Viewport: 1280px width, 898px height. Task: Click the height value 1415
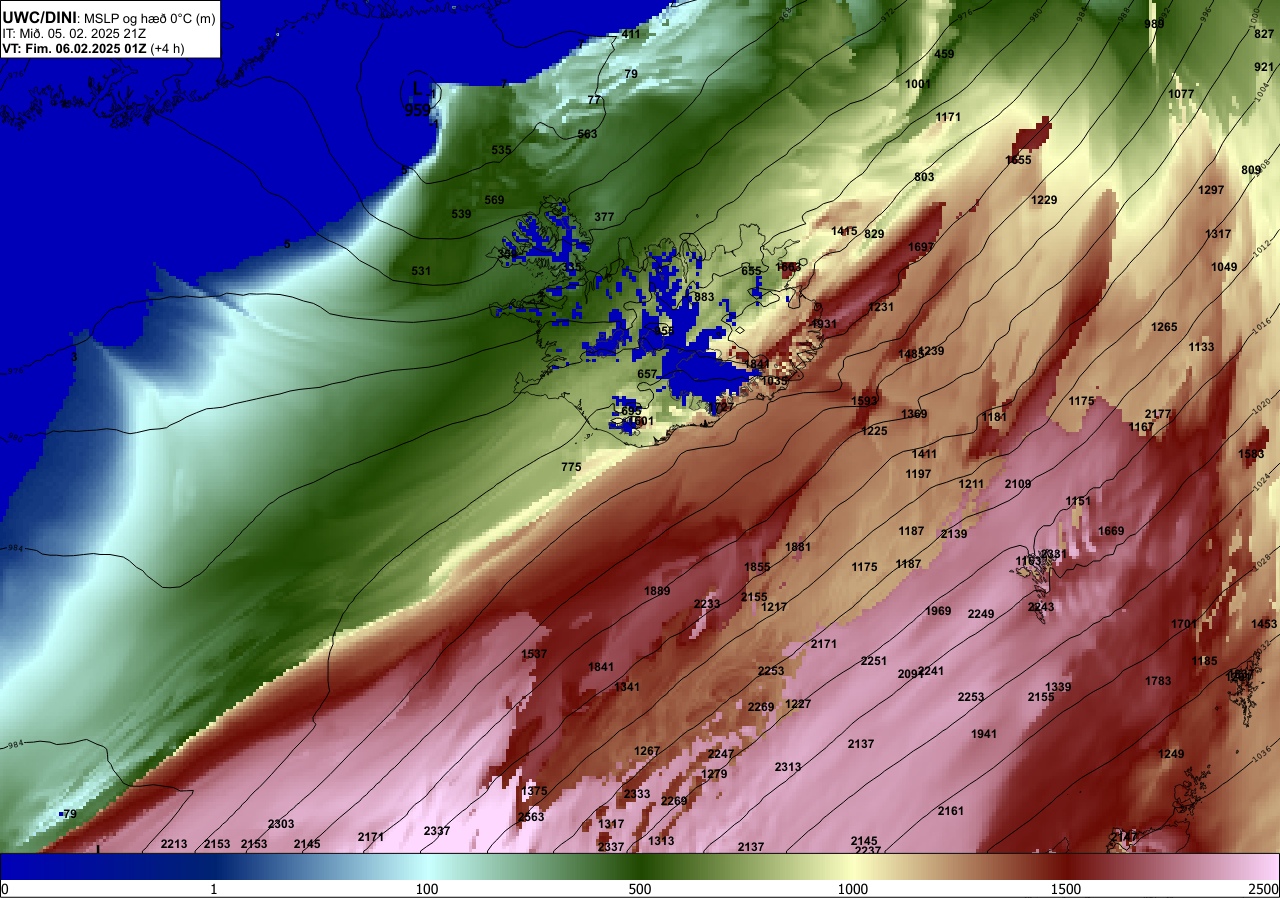[x=844, y=231]
